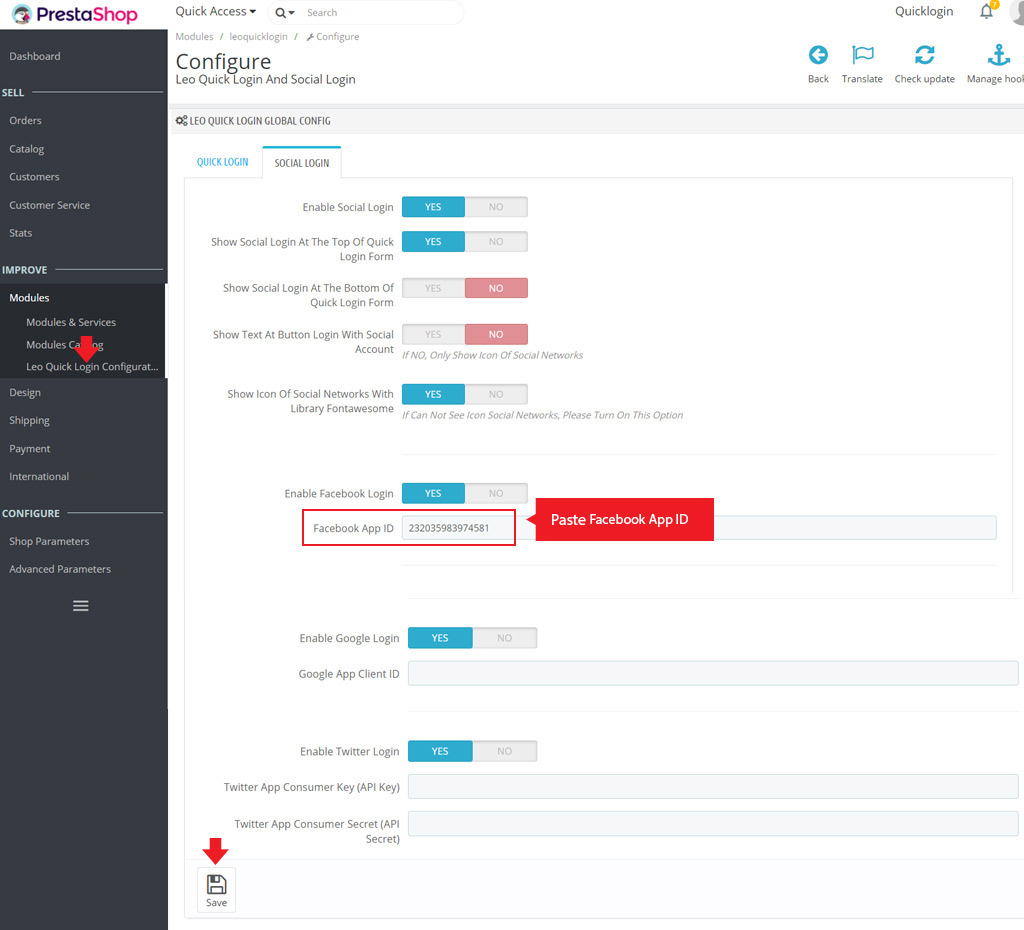Open the search magnifier dropdown
1024x930 pixels.
click(x=285, y=12)
